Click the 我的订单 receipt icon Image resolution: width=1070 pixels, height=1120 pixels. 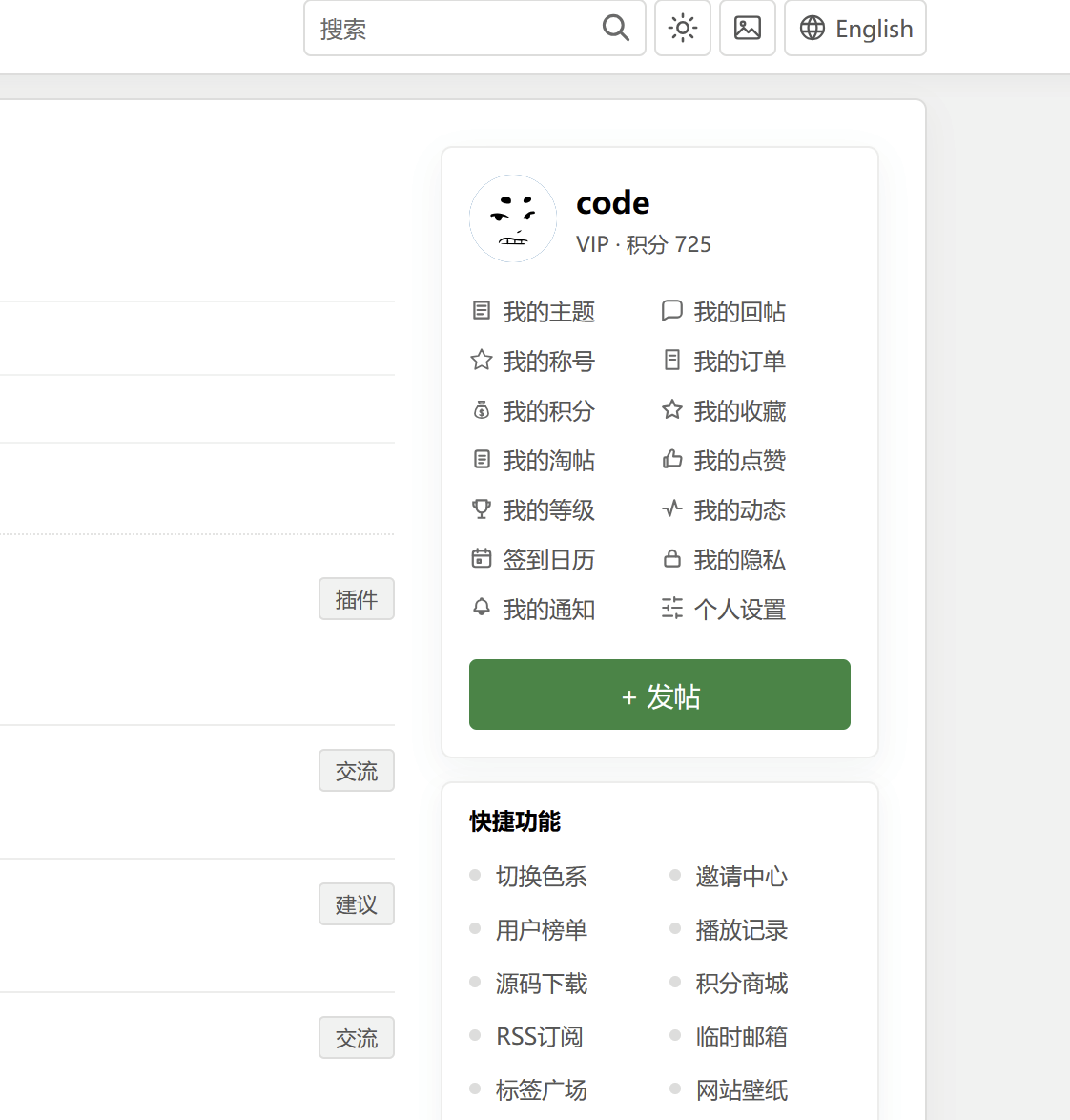click(x=671, y=360)
